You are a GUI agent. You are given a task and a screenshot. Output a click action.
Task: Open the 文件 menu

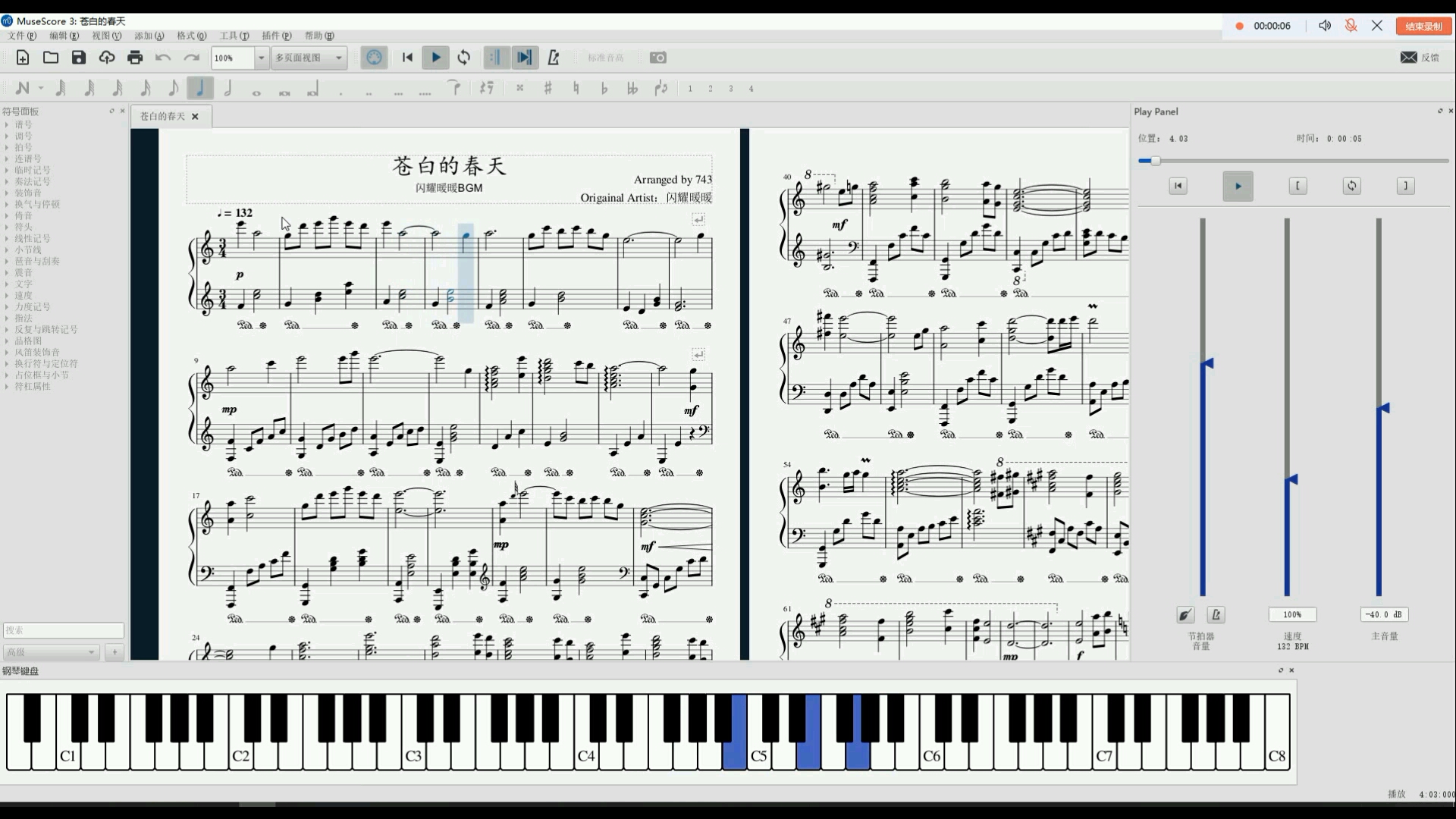(x=22, y=36)
